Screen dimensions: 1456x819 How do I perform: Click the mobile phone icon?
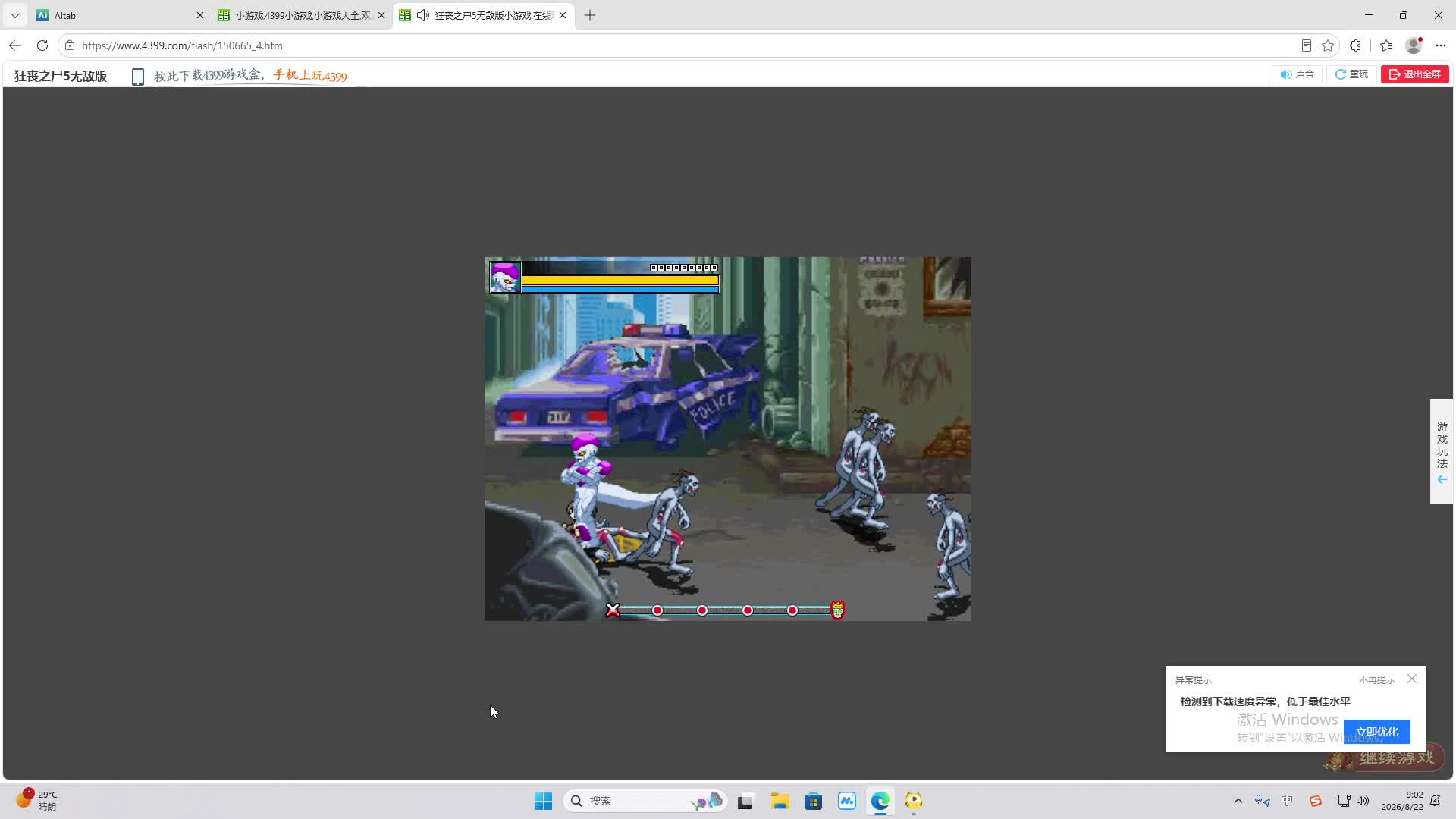pos(138,77)
